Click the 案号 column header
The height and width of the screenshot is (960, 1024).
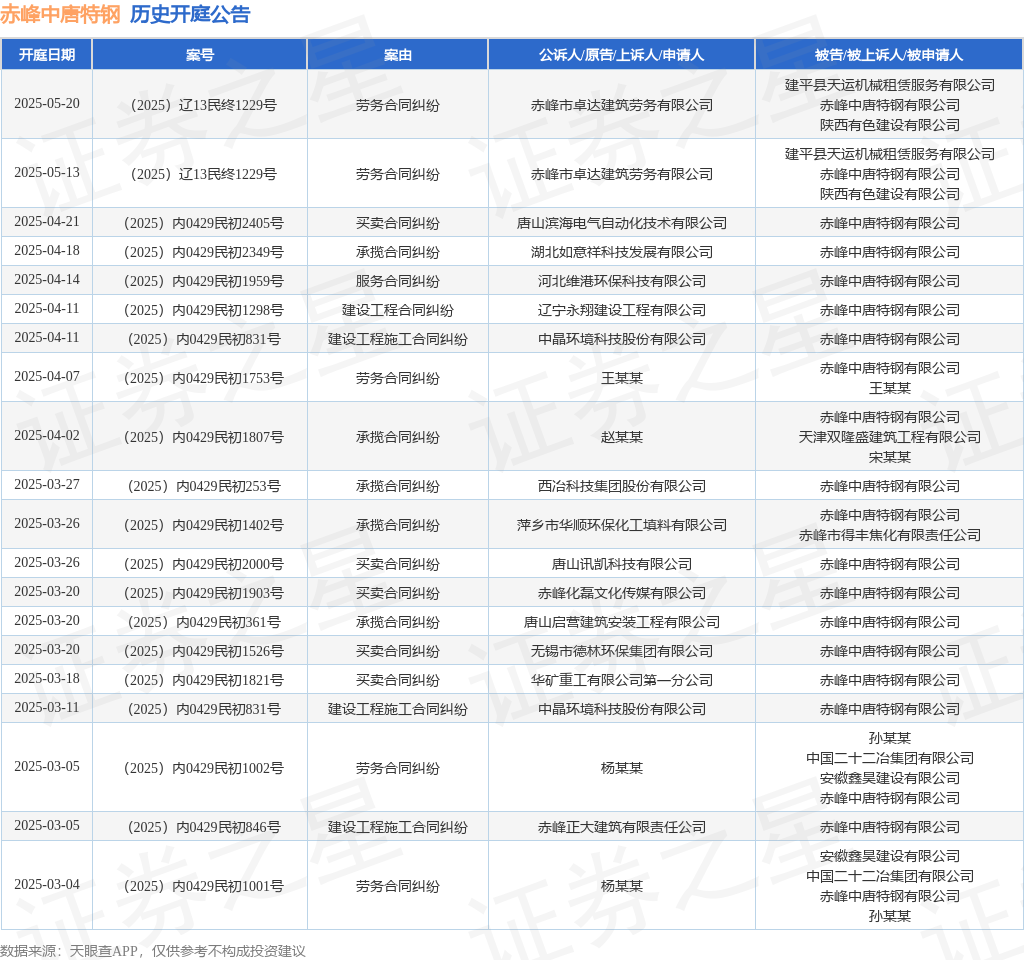coord(200,55)
